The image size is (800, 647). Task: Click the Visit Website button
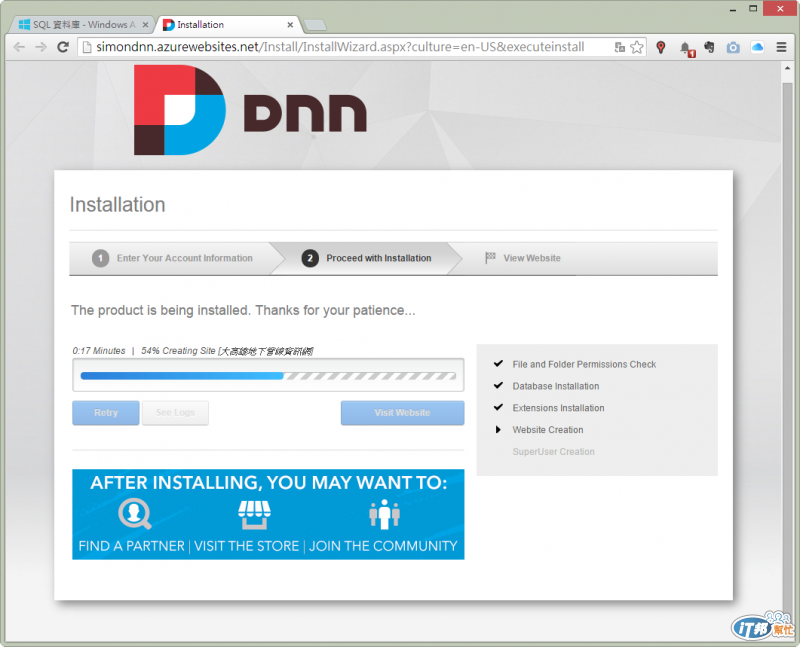click(x=403, y=412)
